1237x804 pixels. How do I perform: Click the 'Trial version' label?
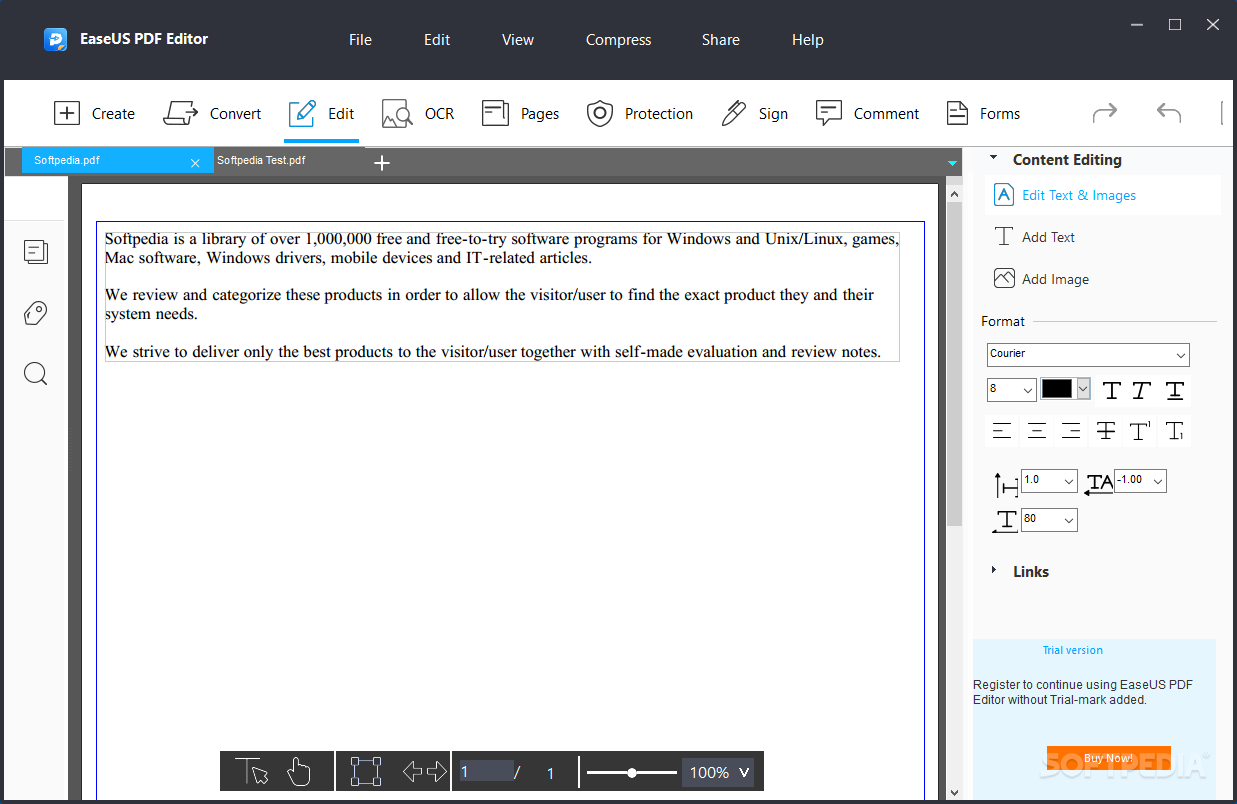(1072, 650)
